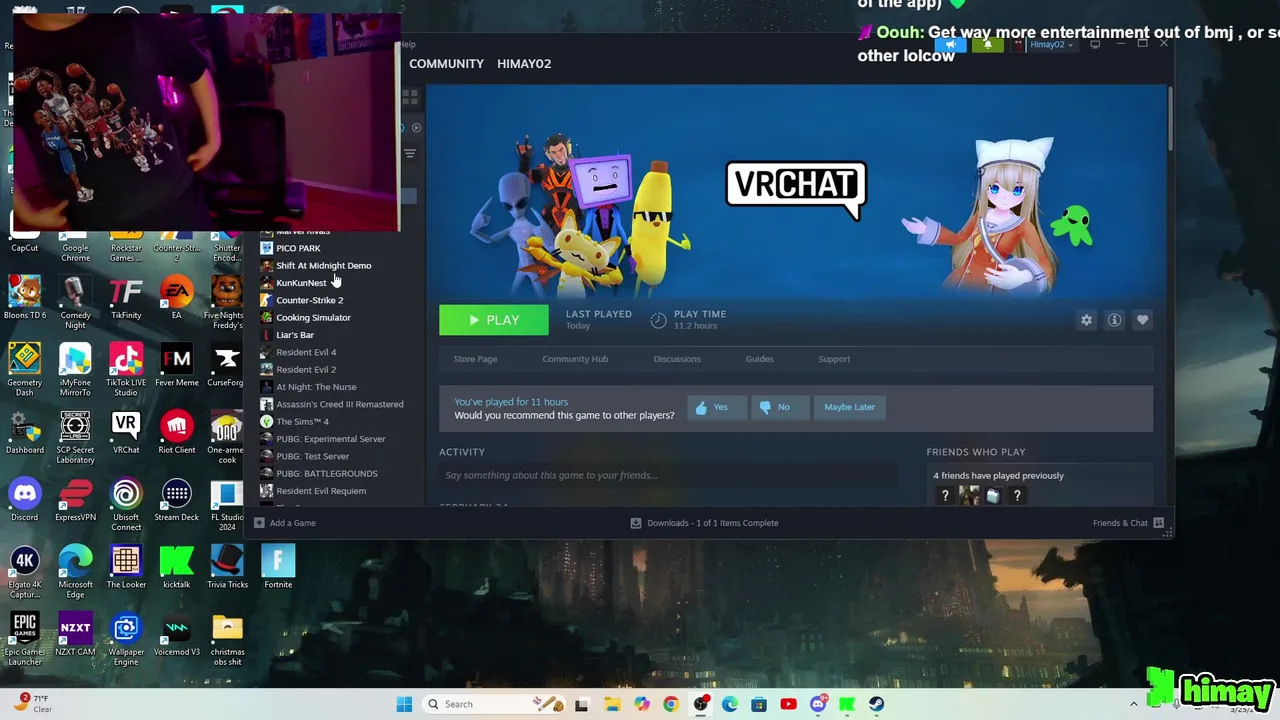Click the Riot Client desktop icon
This screenshot has width=1280, height=720.
tap(176, 433)
